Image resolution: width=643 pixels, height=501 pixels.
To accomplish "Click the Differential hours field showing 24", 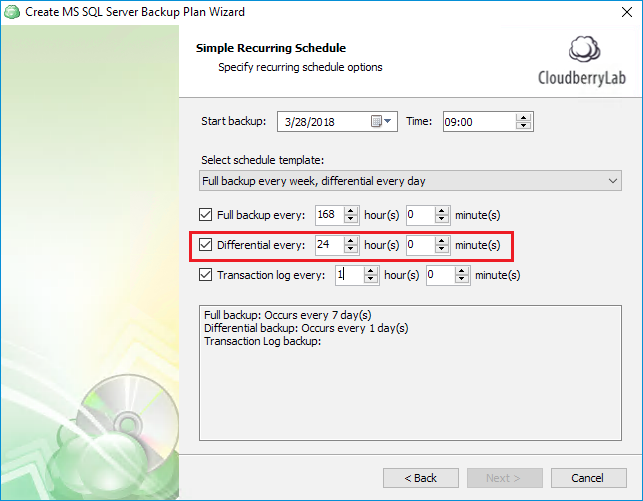I will pyautogui.click(x=329, y=245).
